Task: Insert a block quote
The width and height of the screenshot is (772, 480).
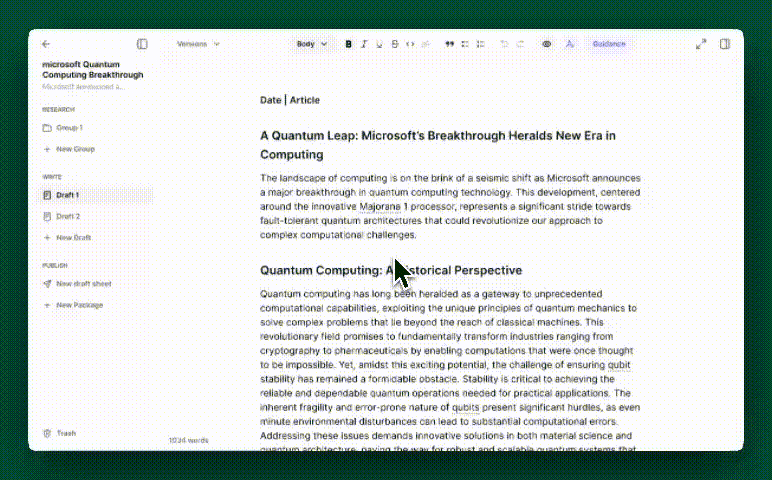Action: 450,44
